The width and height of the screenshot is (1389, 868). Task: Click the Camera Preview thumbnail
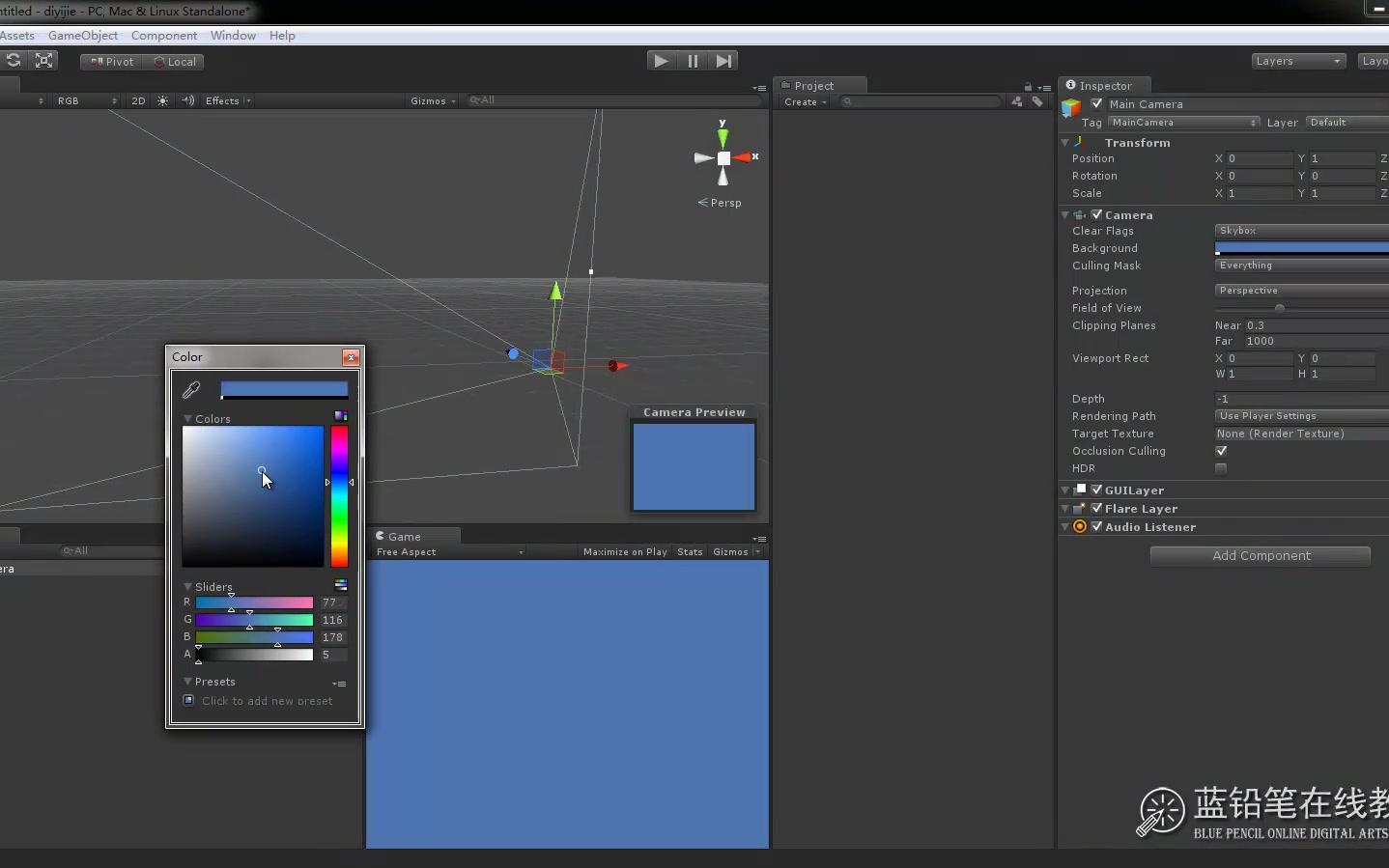point(694,467)
